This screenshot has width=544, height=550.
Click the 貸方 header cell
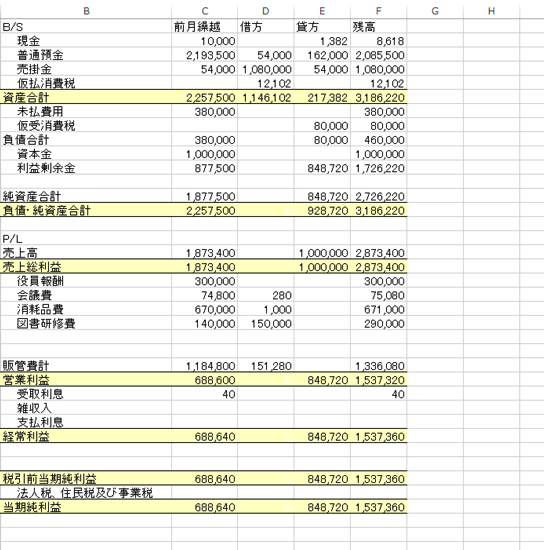click(322, 27)
